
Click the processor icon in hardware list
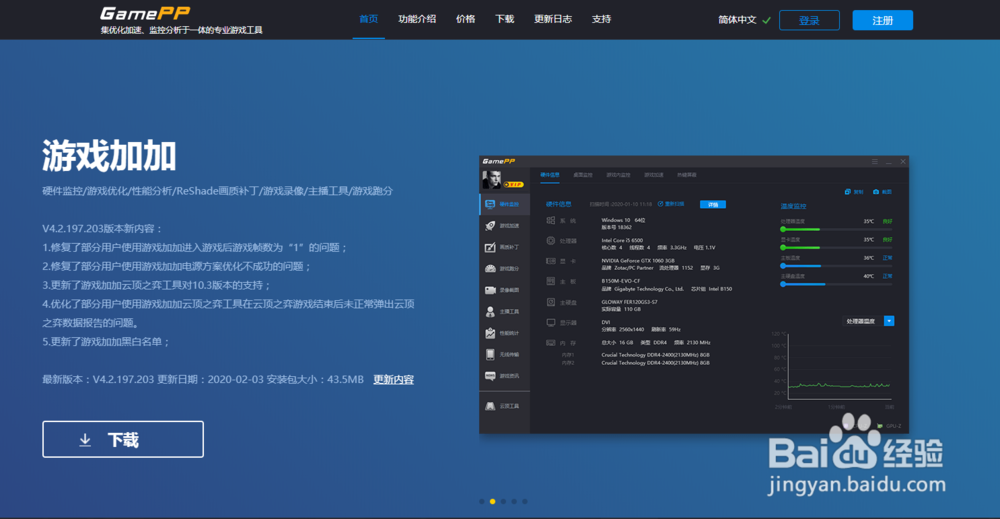click(550, 240)
